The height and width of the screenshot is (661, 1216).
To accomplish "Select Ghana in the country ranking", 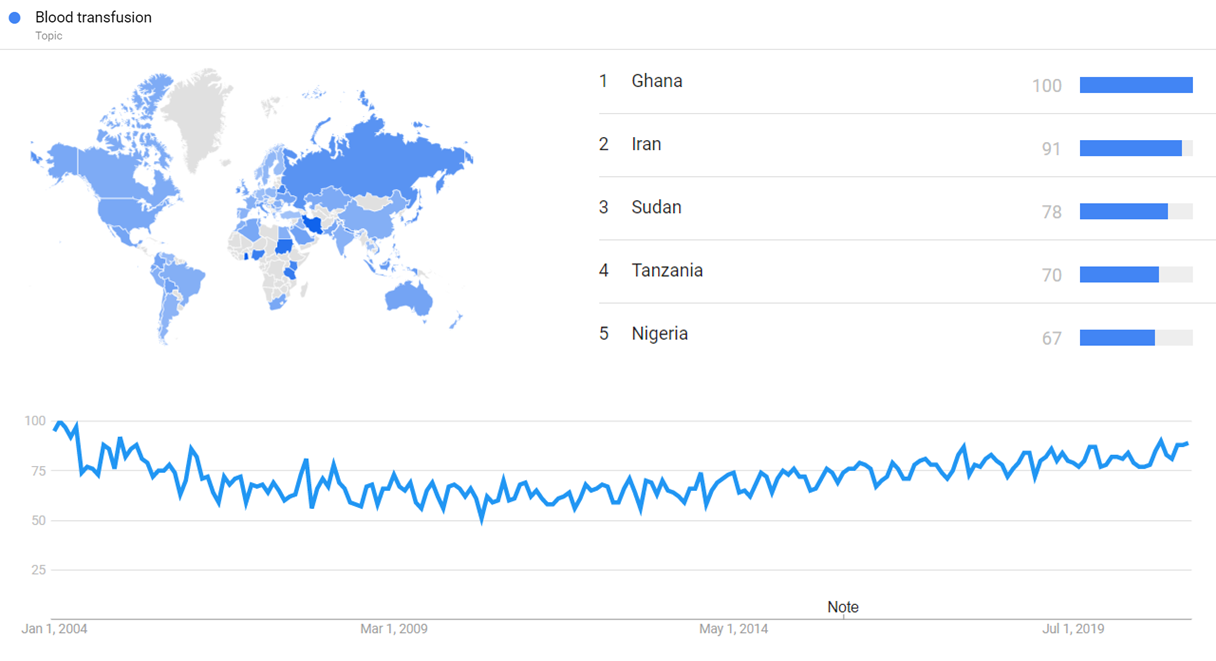I will [657, 81].
